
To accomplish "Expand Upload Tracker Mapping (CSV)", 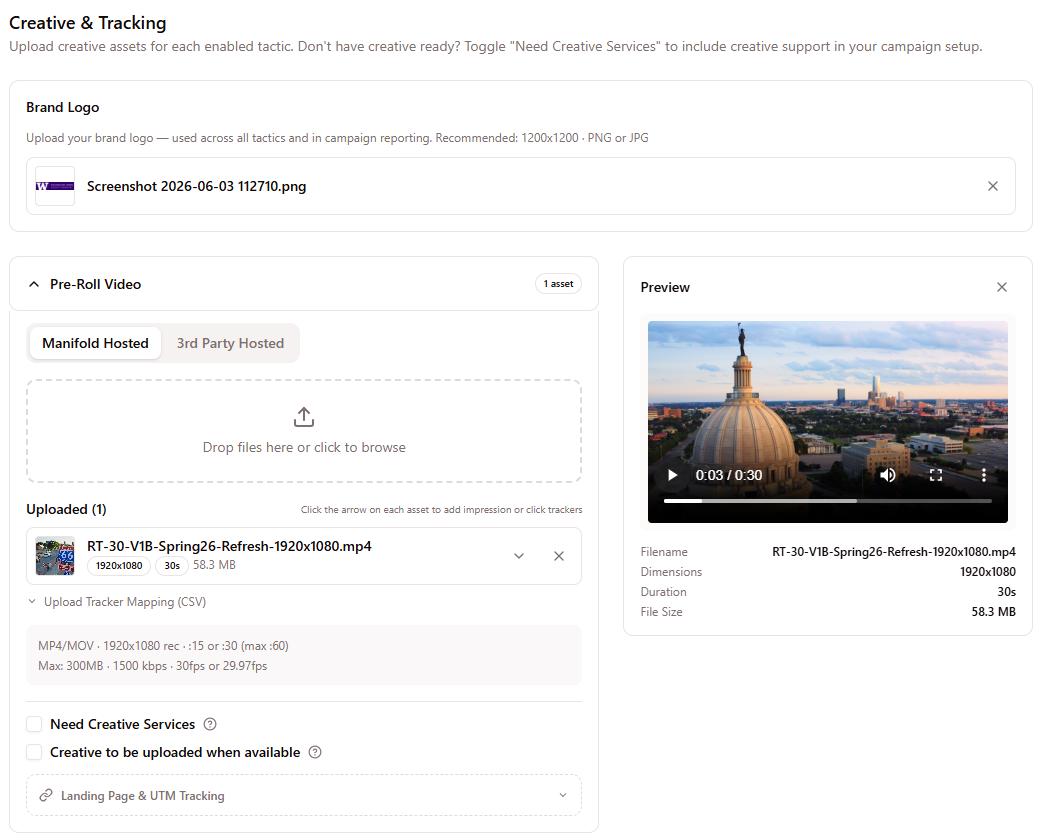I will pyautogui.click(x=117, y=602).
